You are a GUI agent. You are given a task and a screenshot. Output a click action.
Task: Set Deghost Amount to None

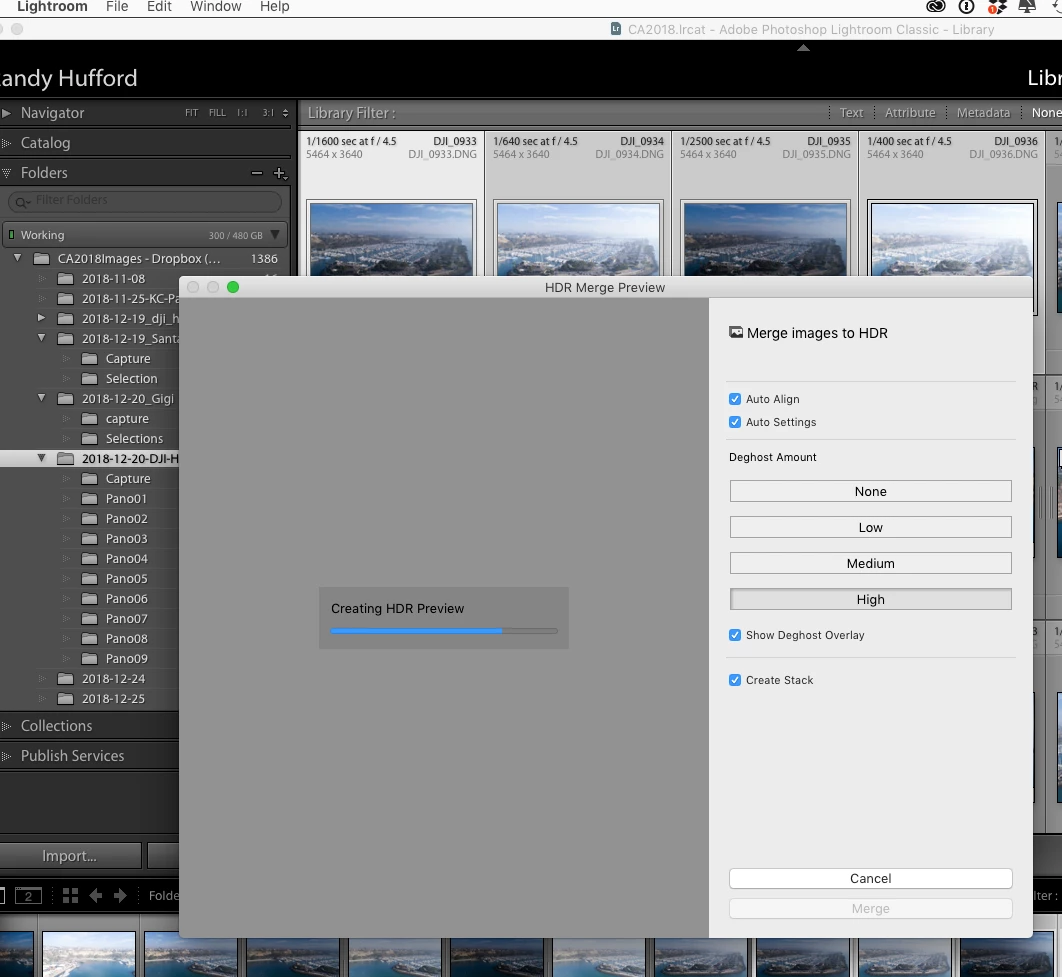870,492
